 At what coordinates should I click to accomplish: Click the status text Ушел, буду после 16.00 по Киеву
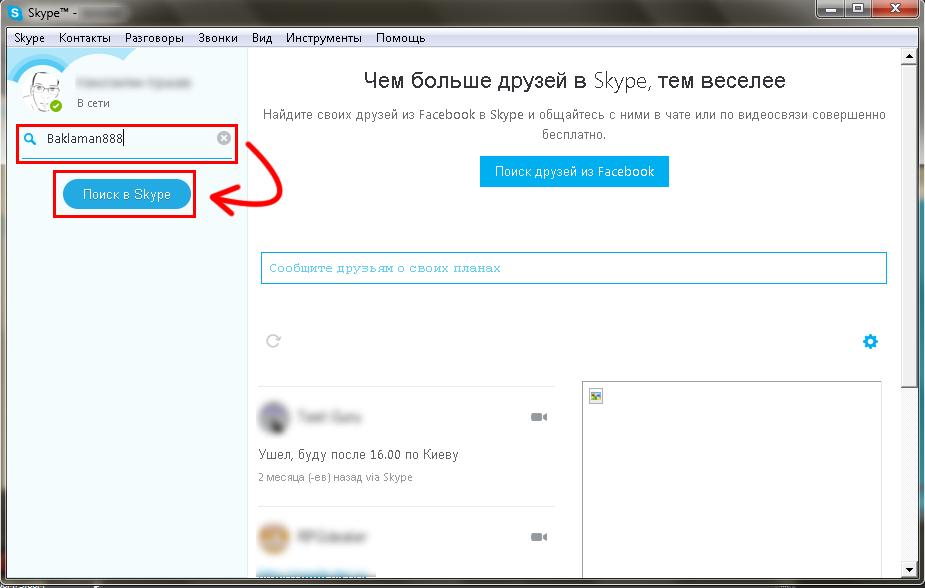click(358, 455)
